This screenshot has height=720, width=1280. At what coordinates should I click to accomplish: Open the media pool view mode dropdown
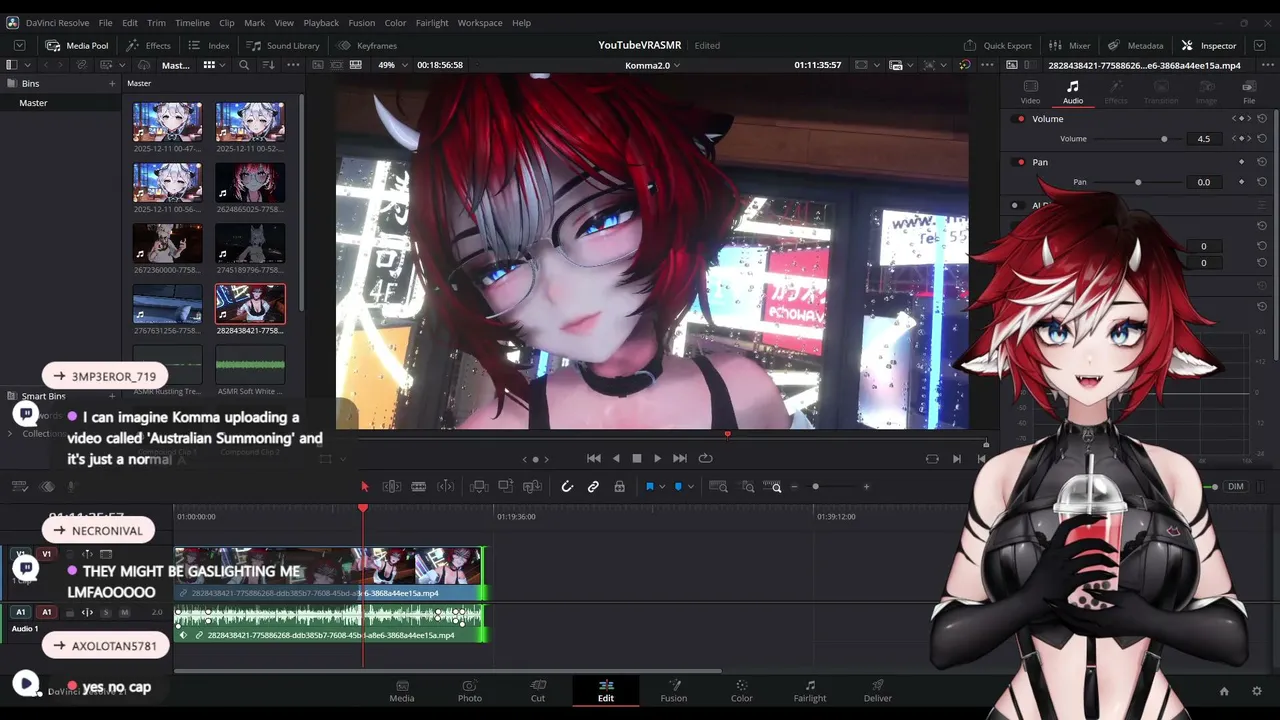[x=214, y=65]
